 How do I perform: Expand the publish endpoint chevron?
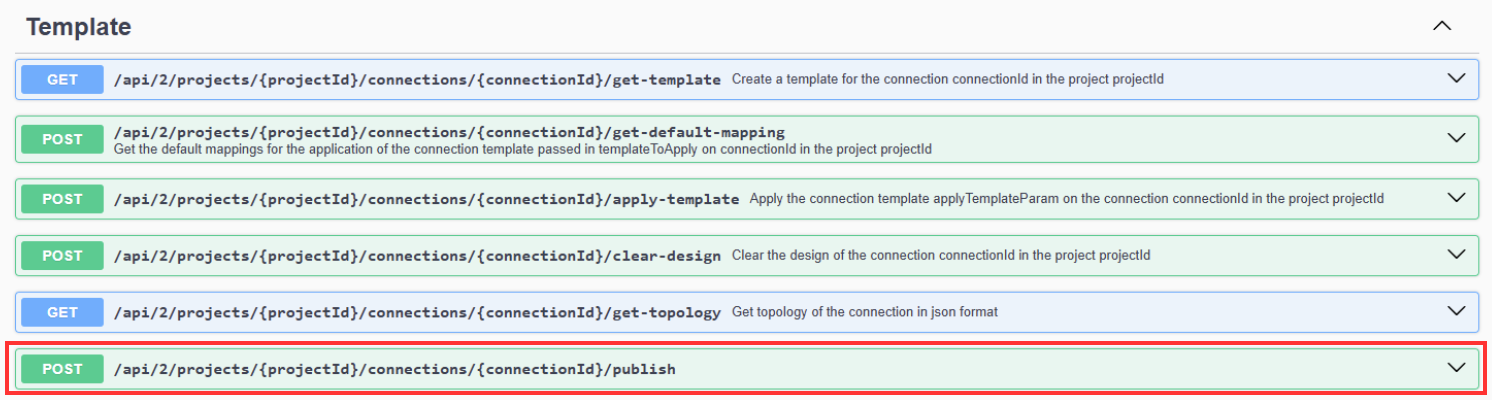pos(1457,368)
